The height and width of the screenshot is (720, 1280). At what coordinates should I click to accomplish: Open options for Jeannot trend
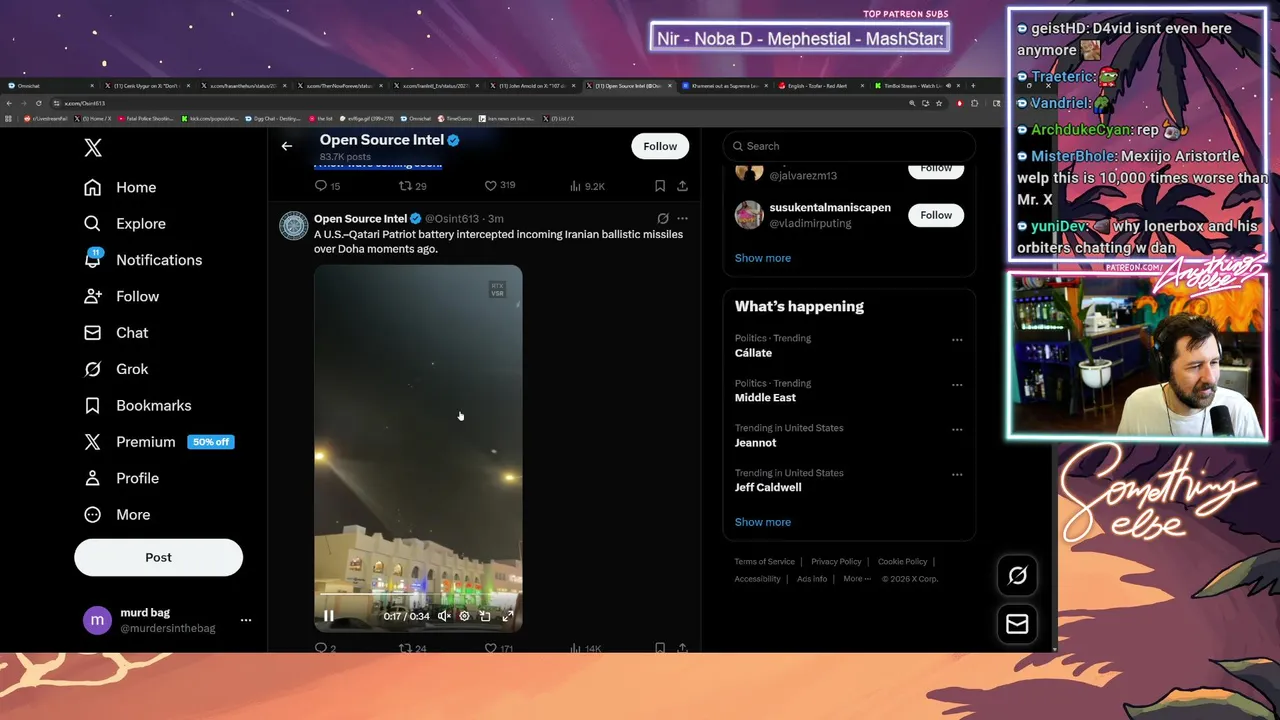point(957,430)
